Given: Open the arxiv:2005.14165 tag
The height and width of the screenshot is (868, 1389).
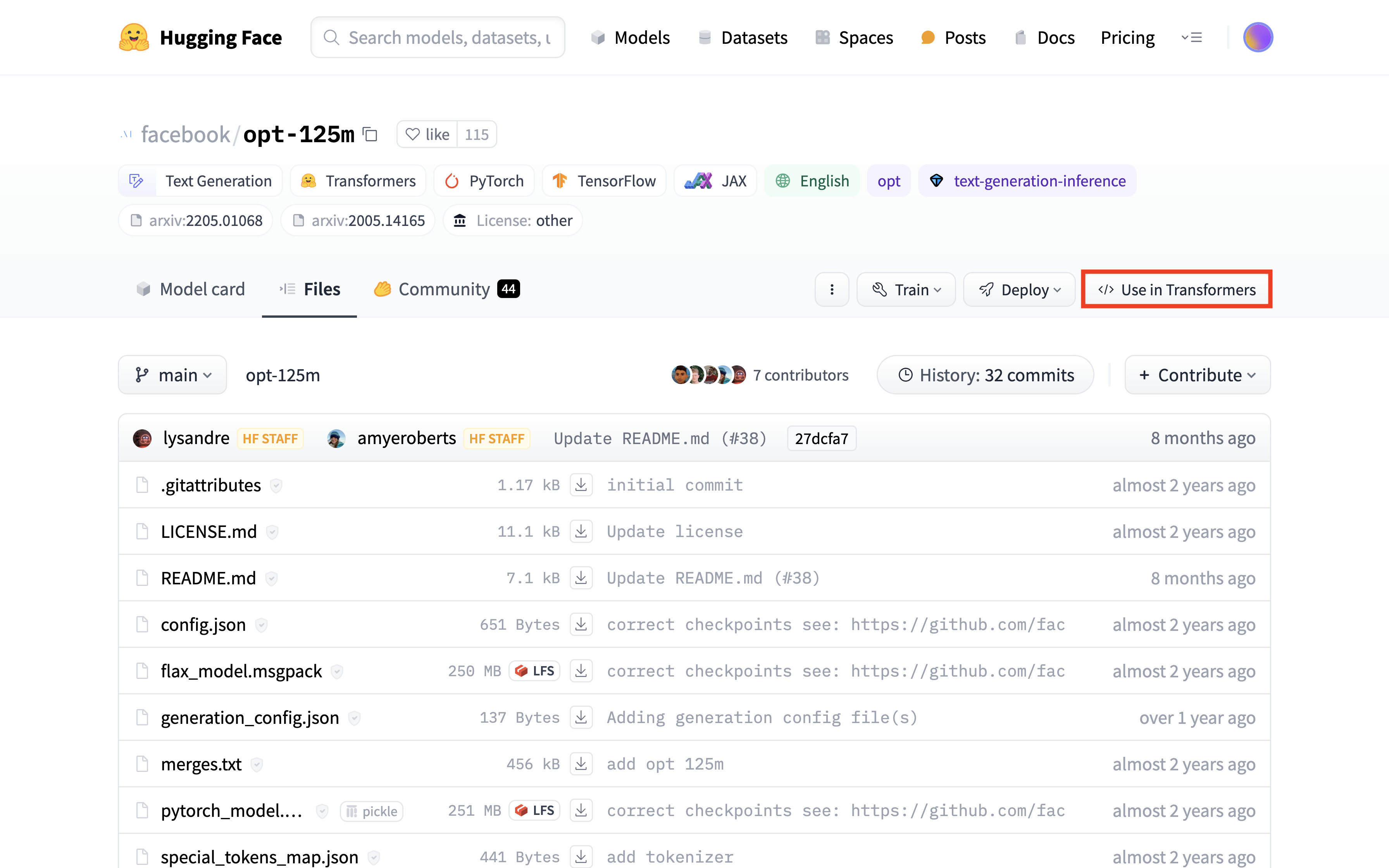Looking at the screenshot, I should tap(358, 220).
